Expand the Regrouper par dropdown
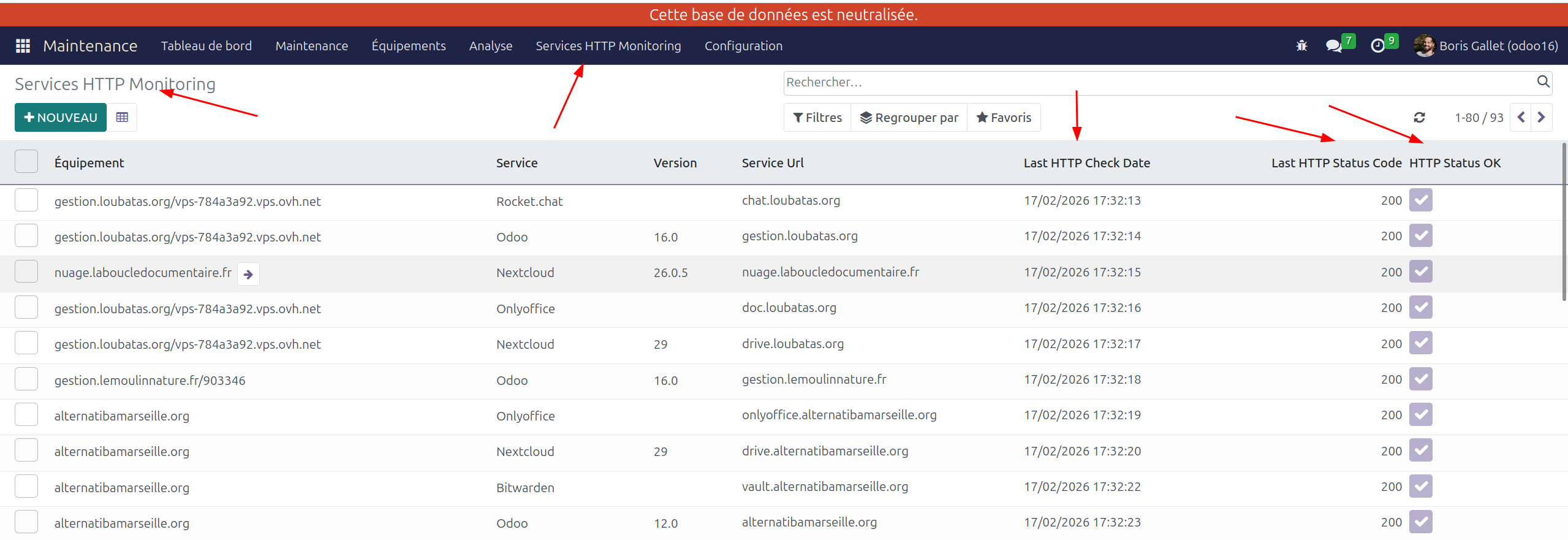Image resolution: width=1568 pixels, height=540 pixels. (909, 118)
